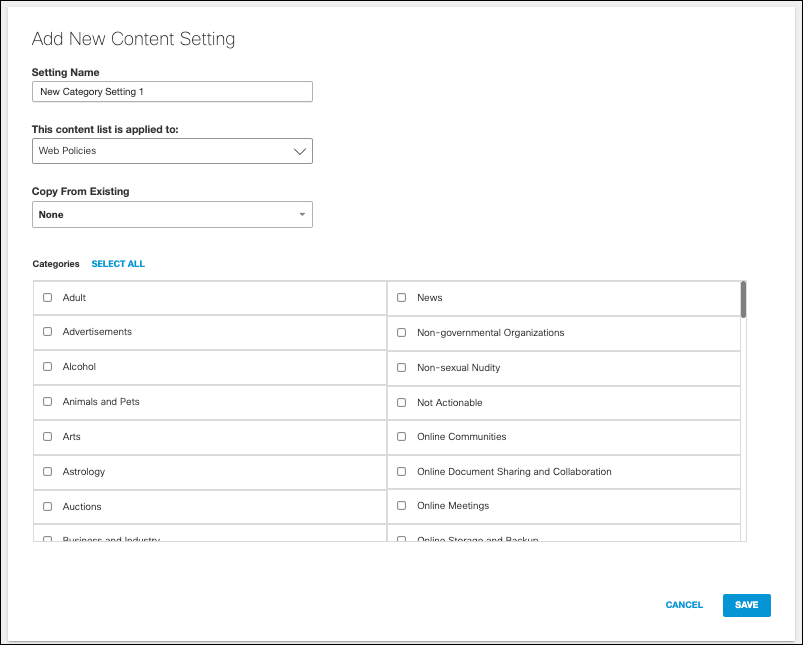Enable the Online Communities checkbox
The width and height of the screenshot is (803, 645).
[402, 437]
